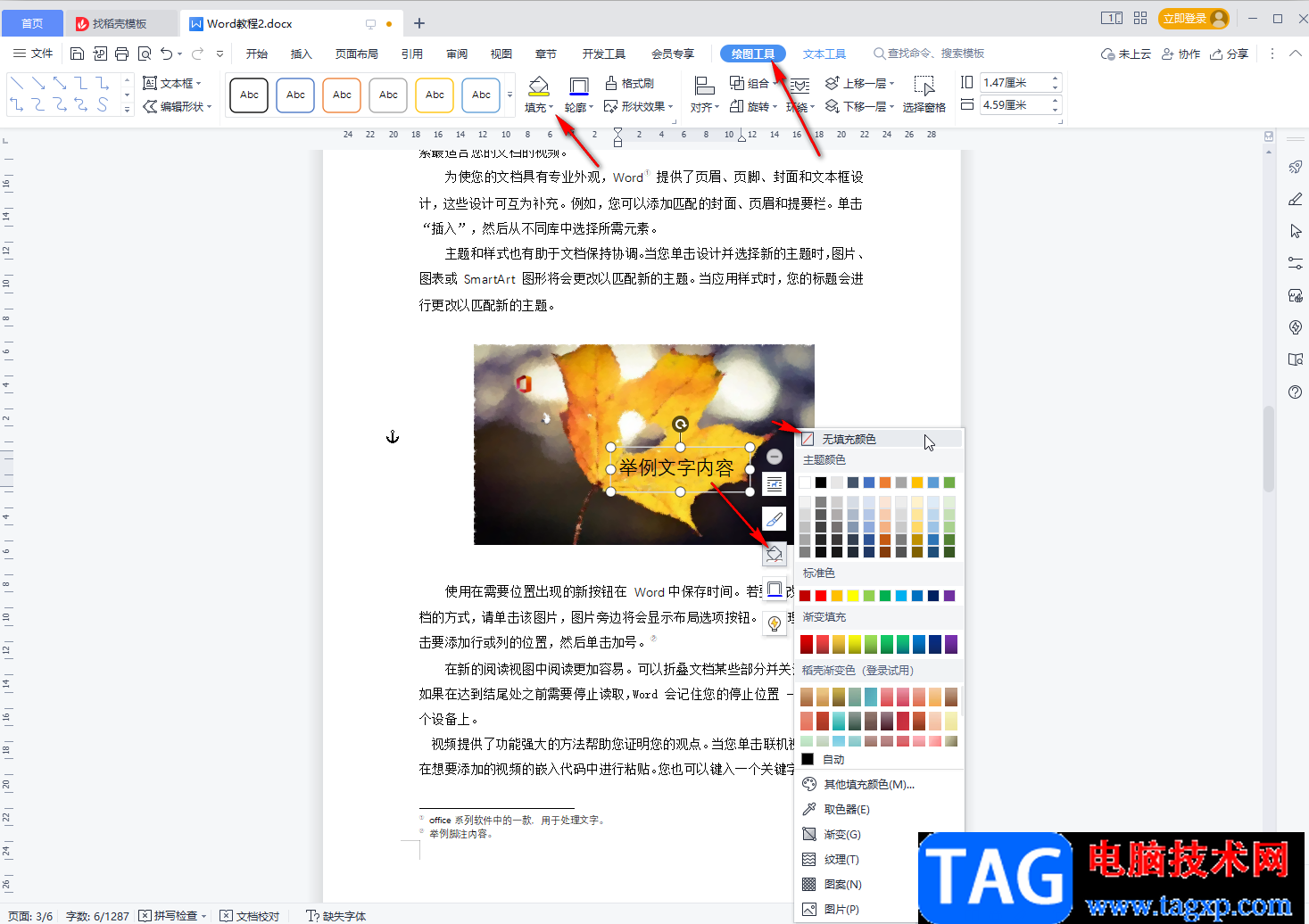Choose 无填充颜色 (No Fill) menu item

[x=880, y=439]
